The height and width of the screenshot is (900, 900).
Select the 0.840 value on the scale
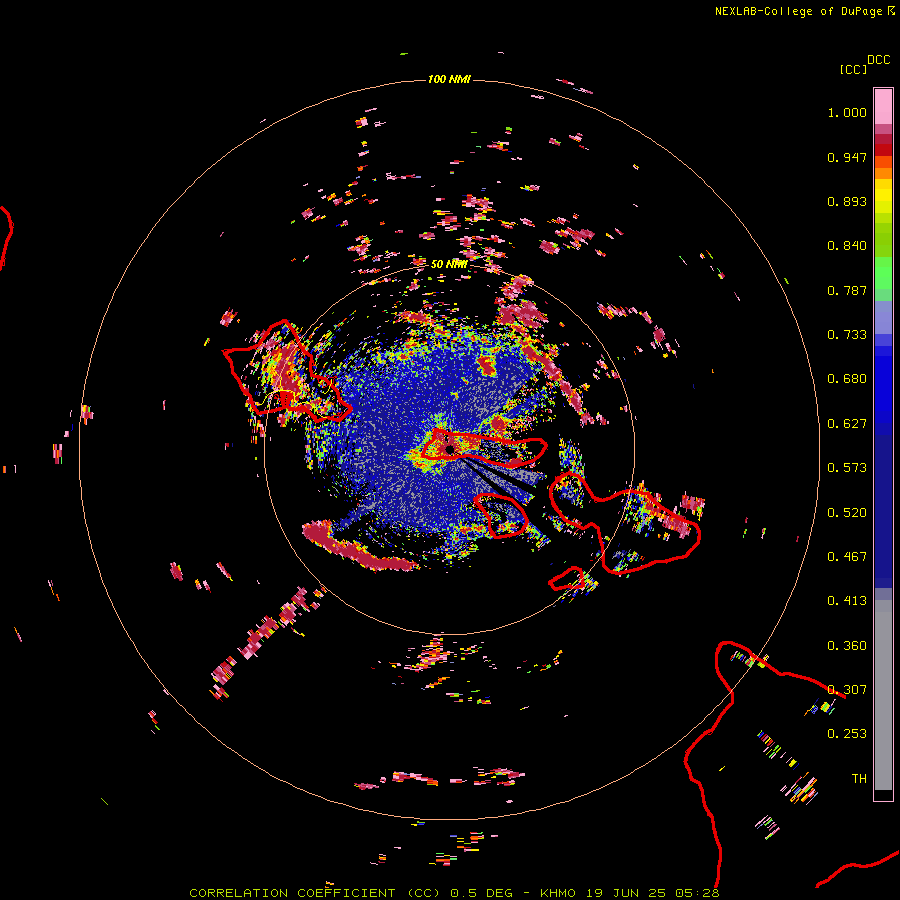coord(847,246)
